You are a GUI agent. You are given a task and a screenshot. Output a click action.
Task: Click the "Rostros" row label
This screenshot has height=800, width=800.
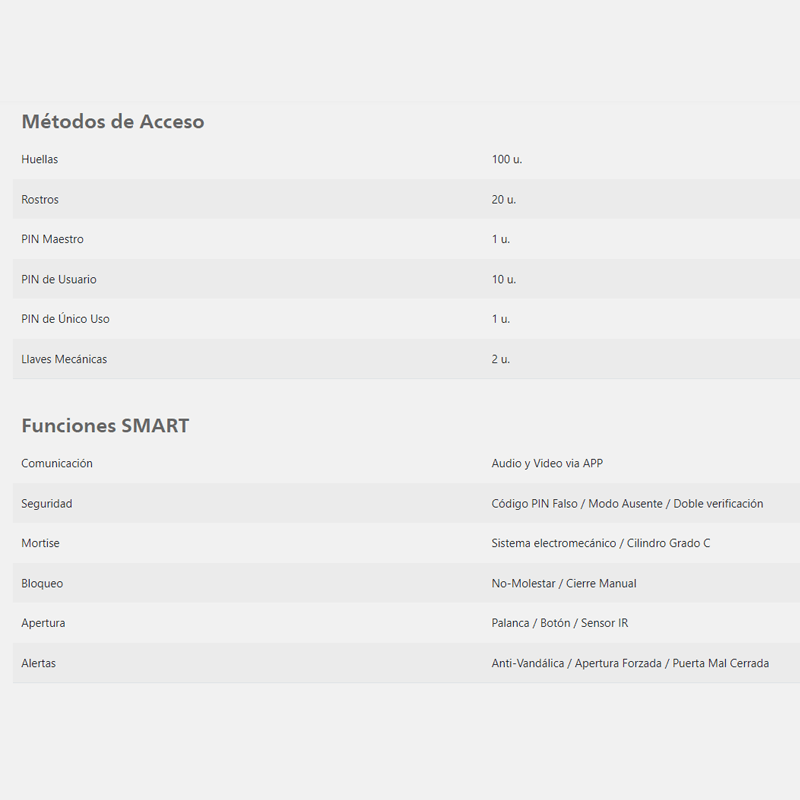(x=40, y=200)
